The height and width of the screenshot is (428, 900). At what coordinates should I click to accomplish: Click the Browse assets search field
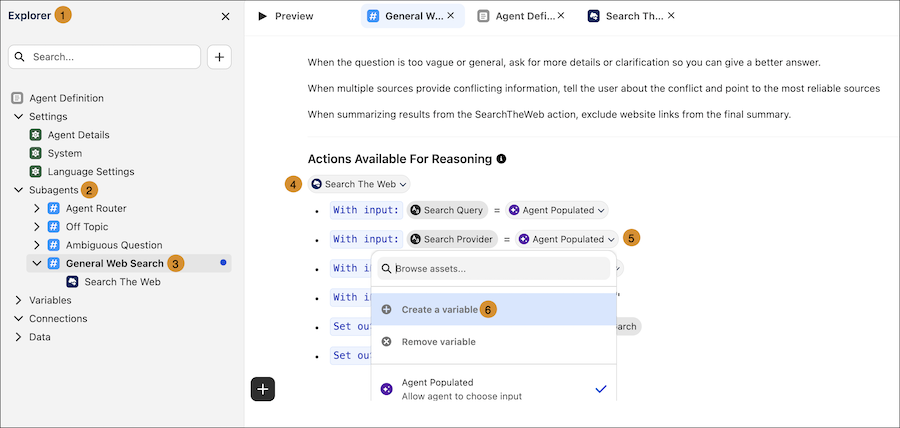pos(494,269)
